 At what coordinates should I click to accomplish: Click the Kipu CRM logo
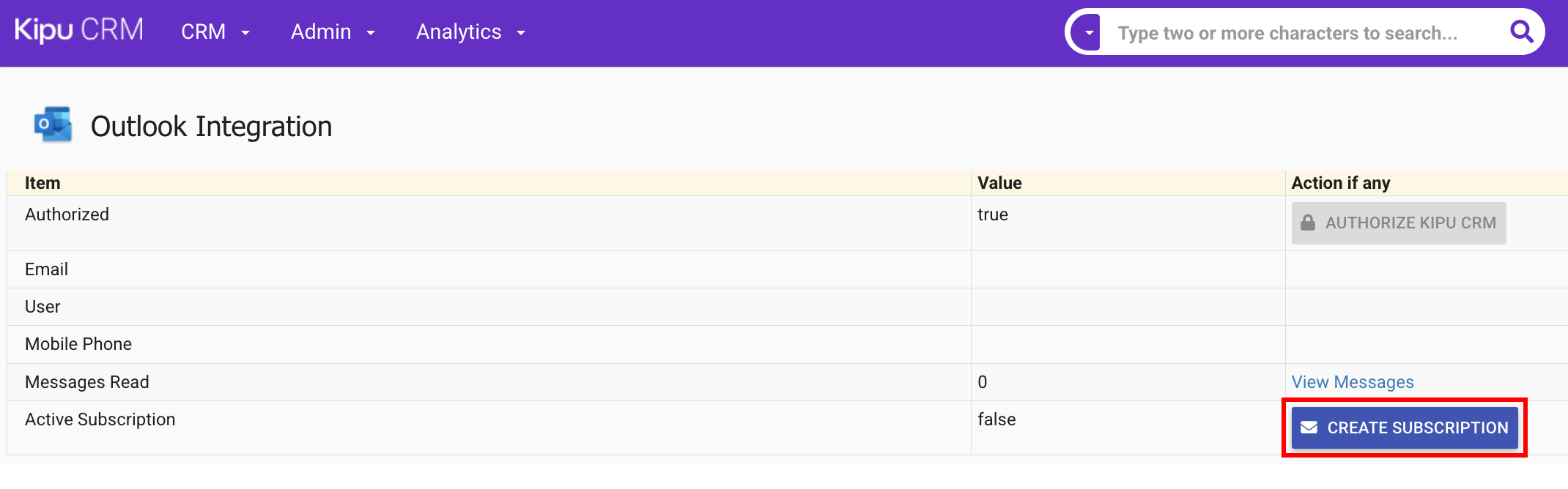[x=79, y=31]
